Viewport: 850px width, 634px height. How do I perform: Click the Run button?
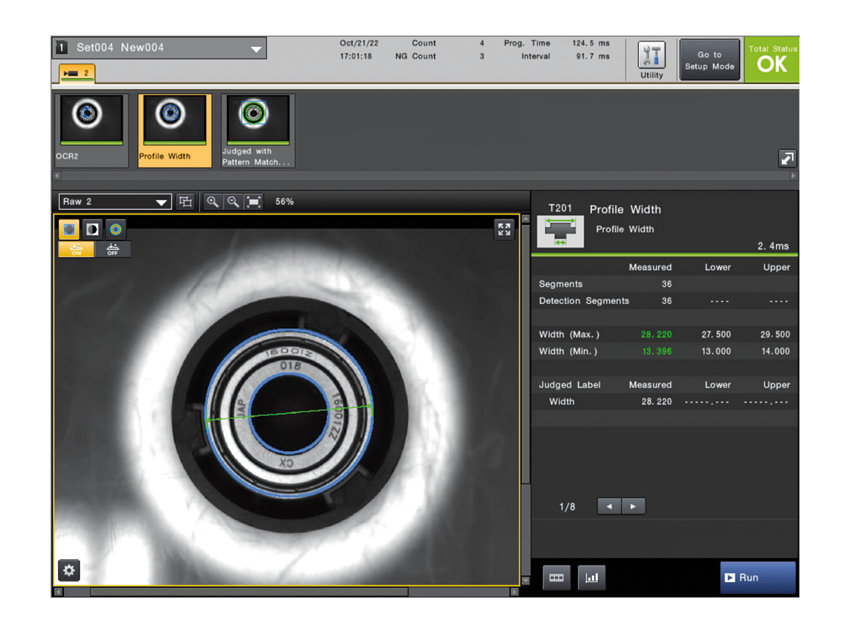tap(758, 578)
